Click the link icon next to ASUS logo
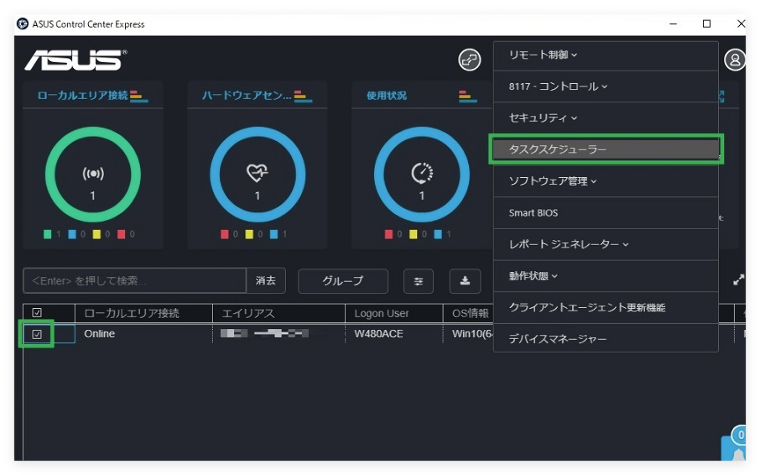Screen dimensions: 760x475 [x=469, y=60]
